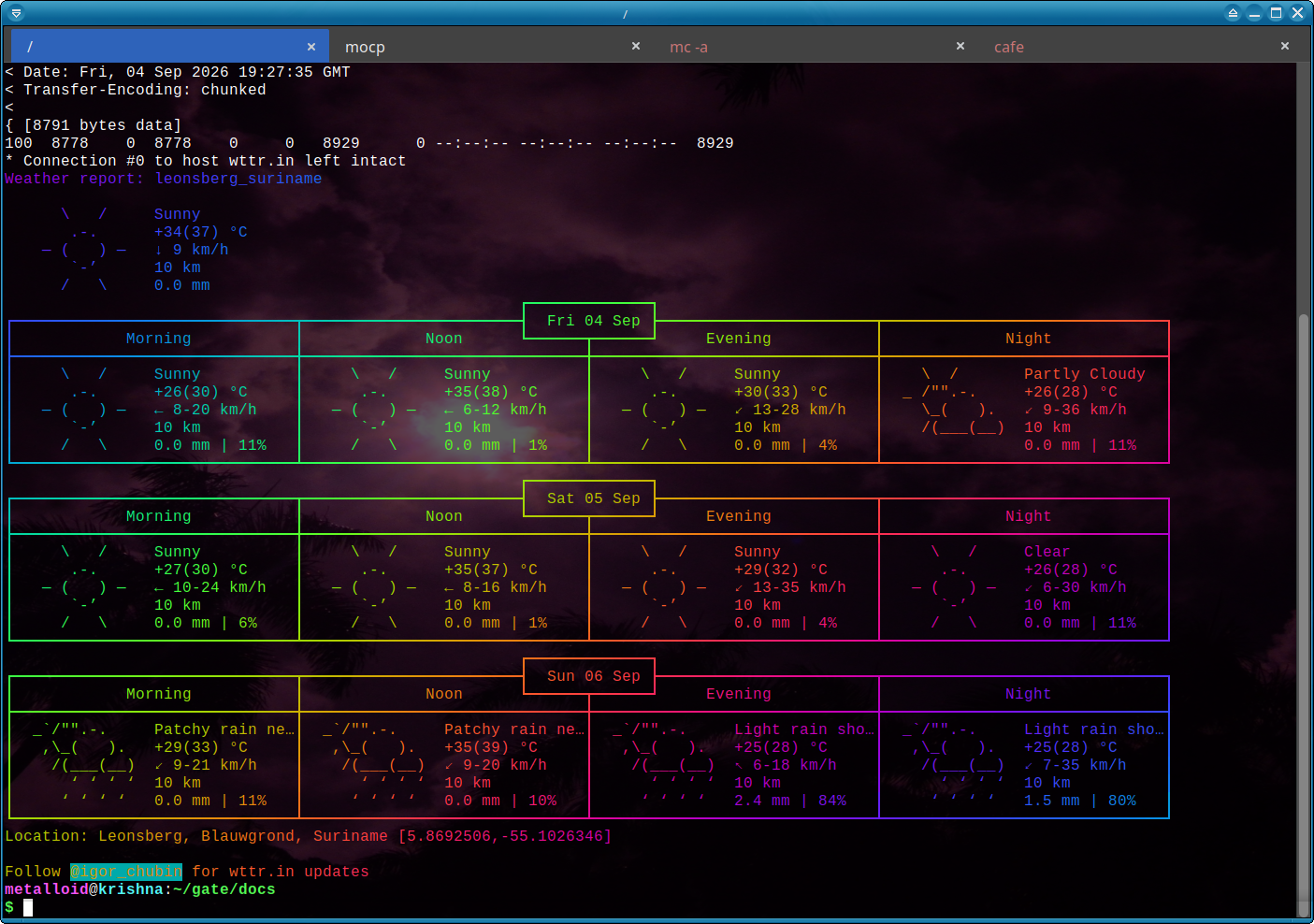Close the mc -a tab
This screenshot has width=1314, height=924.
point(960,46)
